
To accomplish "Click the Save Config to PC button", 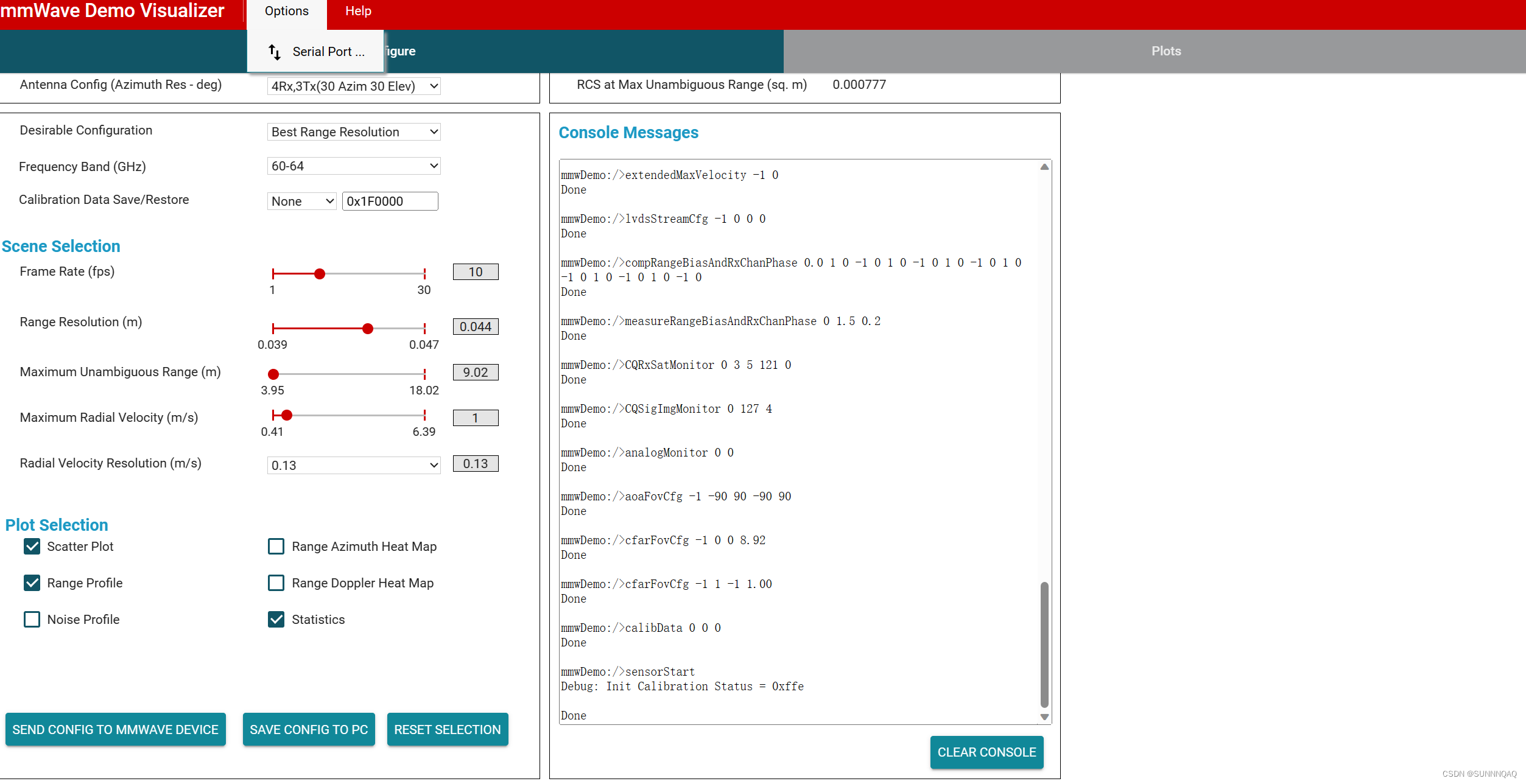I will (x=309, y=729).
